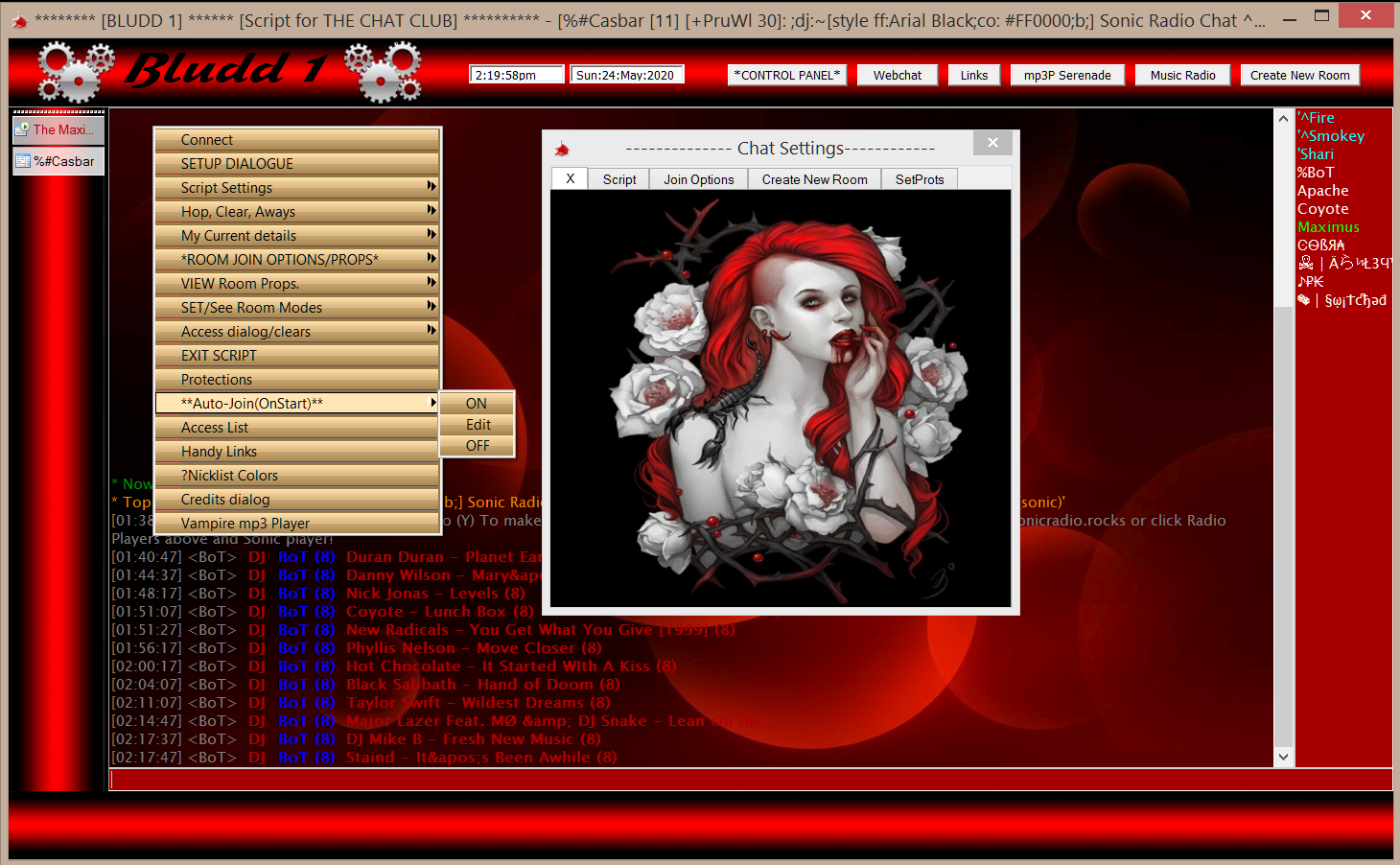Select user CØßЯA in the nicklist
This screenshot has width=1400, height=865.
click(1321, 245)
